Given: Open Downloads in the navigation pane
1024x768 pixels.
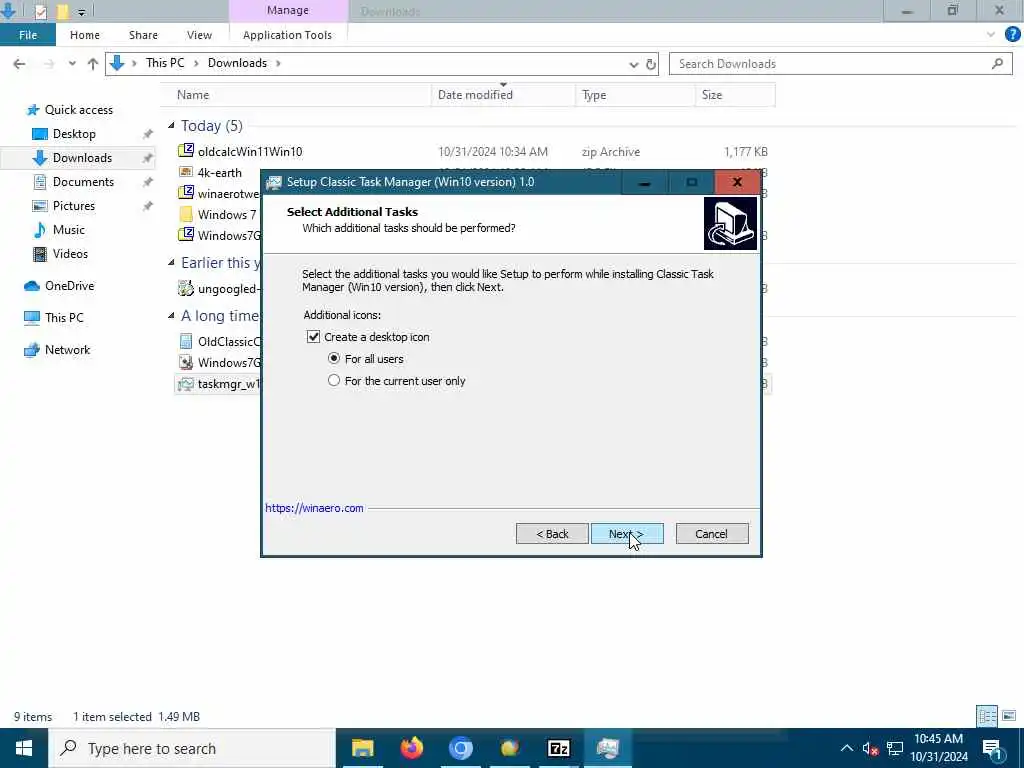Looking at the screenshot, I should pos(82,158).
